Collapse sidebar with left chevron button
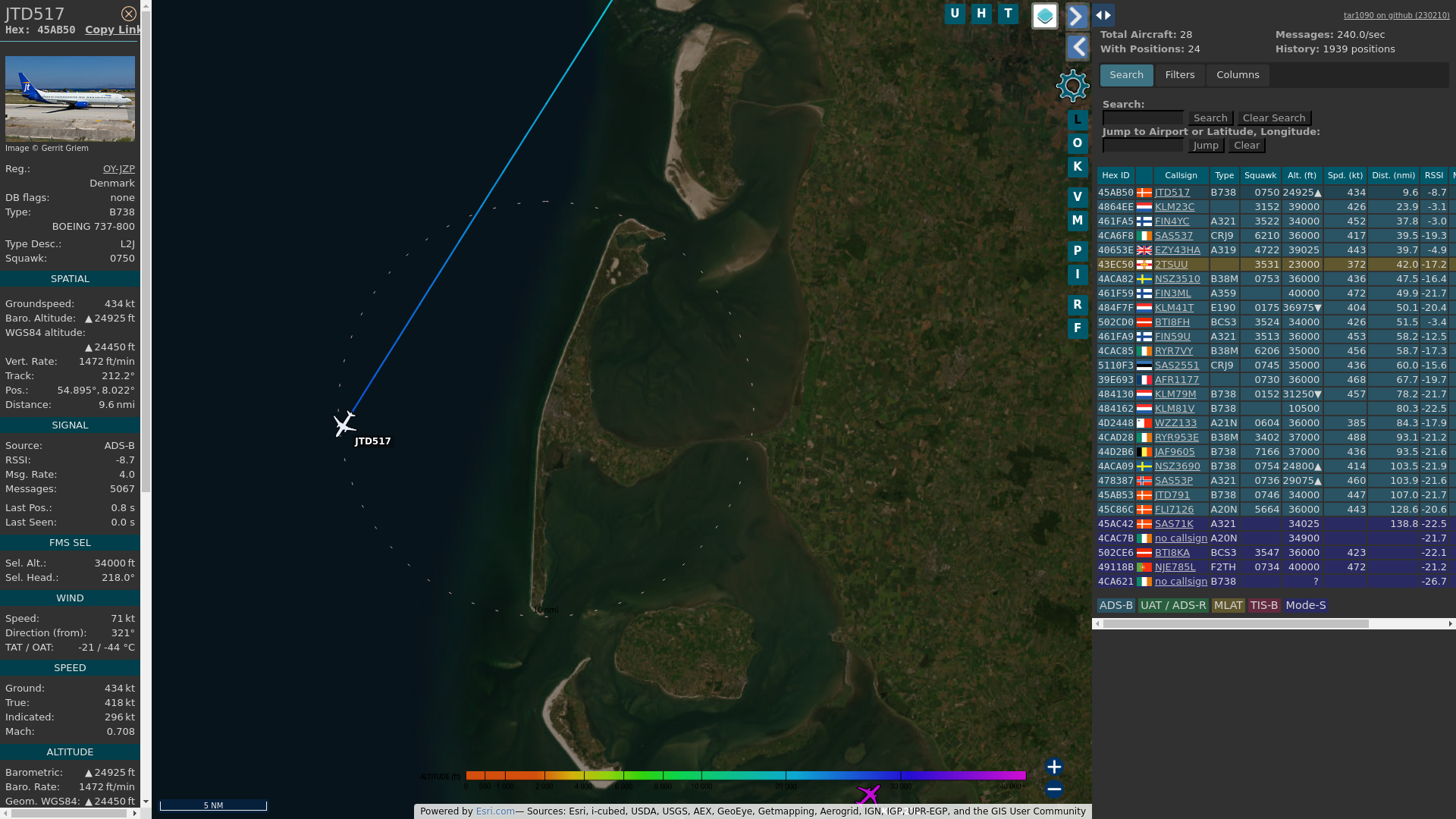 point(1077,48)
